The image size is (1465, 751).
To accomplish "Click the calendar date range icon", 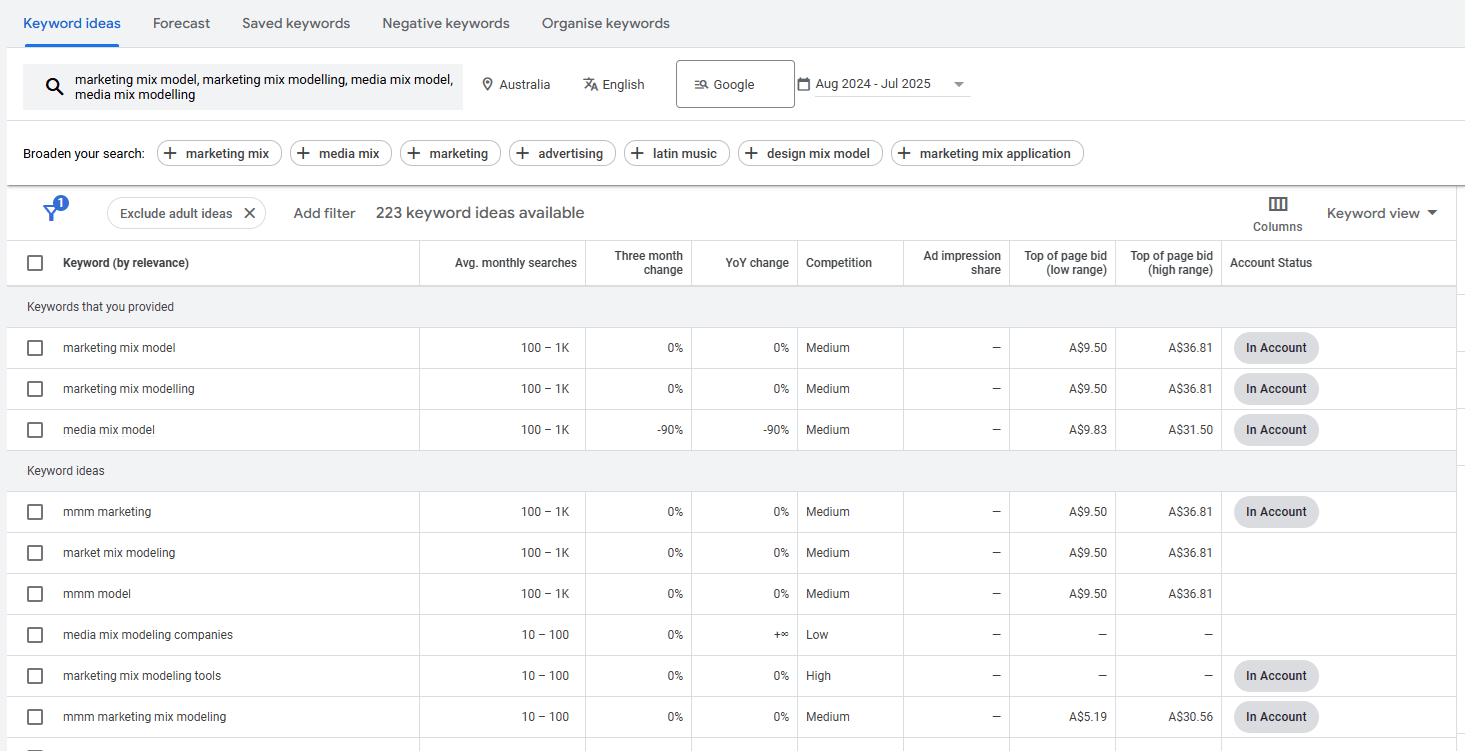I will [803, 84].
